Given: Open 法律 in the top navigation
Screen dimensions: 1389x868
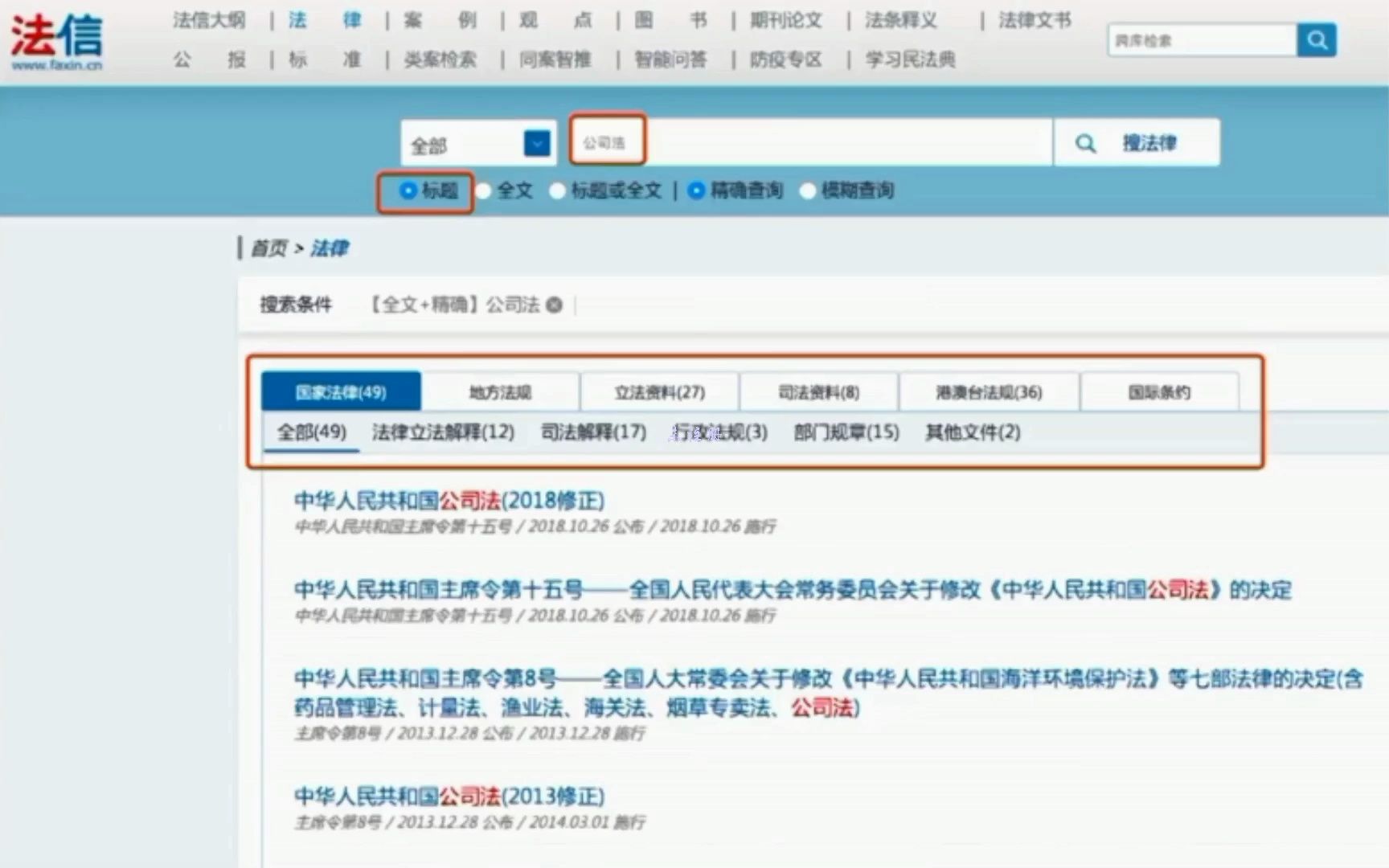Looking at the screenshot, I should 325,20.
